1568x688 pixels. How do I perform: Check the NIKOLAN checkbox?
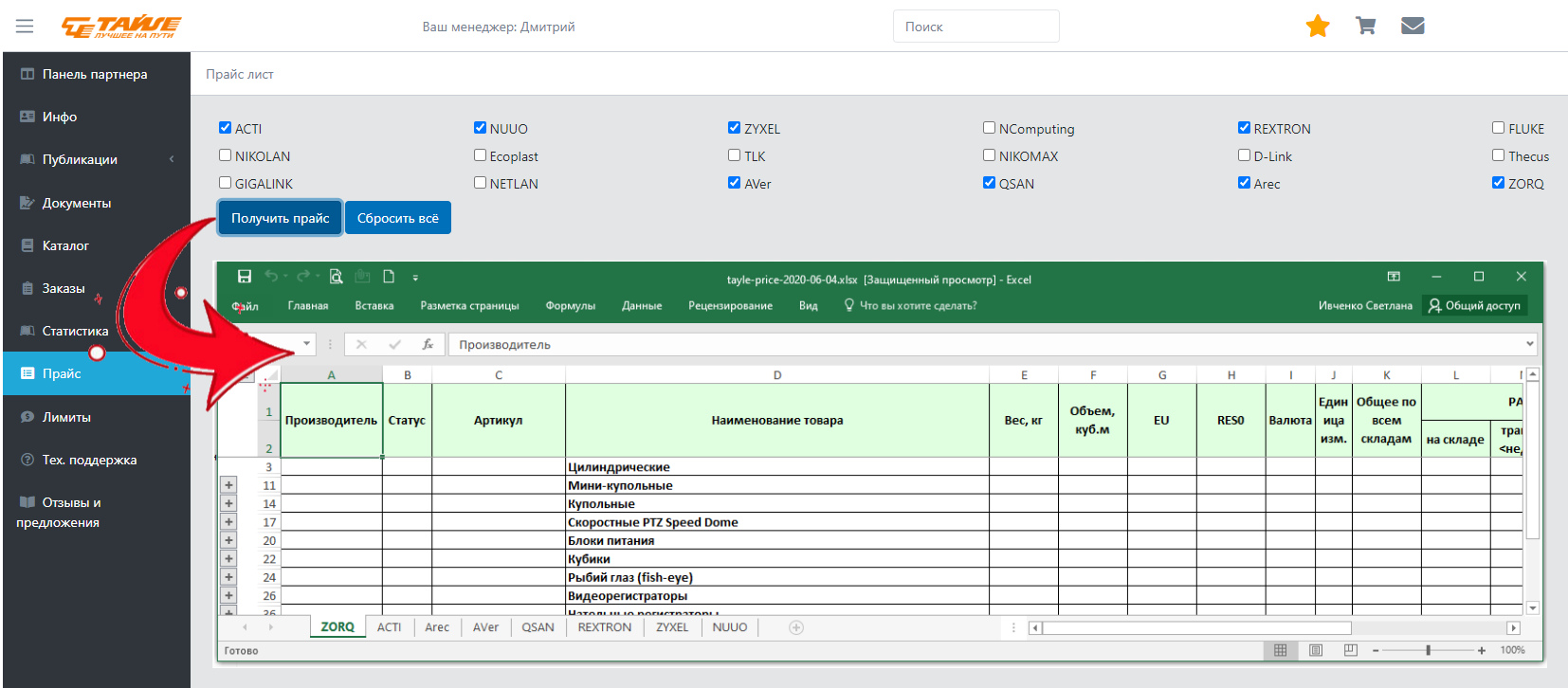tap(226, 155)
